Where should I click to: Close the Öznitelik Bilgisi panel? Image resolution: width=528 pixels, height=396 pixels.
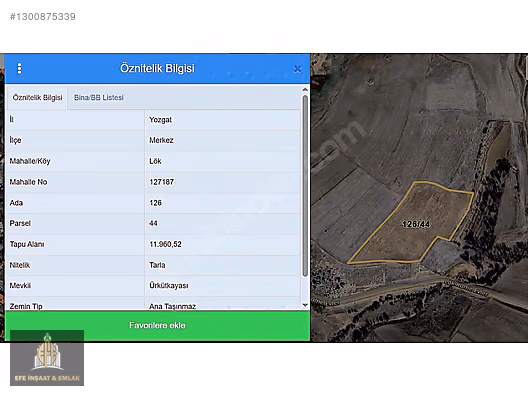(297, 69)
